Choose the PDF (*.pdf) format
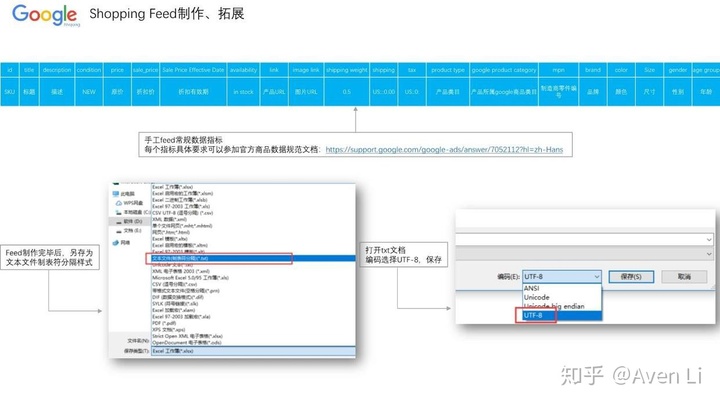 click(x=164, y=323)
